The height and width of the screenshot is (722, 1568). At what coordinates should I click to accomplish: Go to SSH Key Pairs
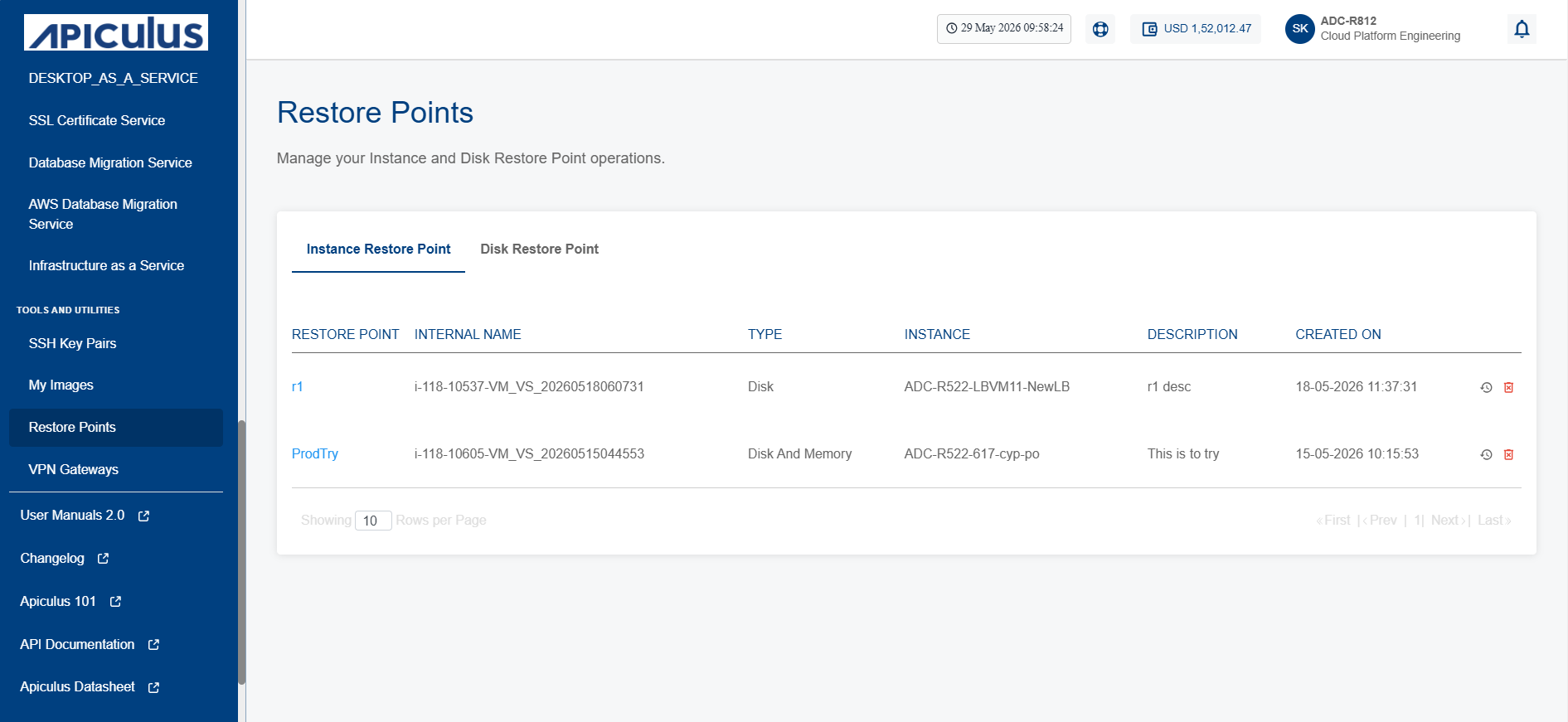pyautogui.click(x=72, y=343)
